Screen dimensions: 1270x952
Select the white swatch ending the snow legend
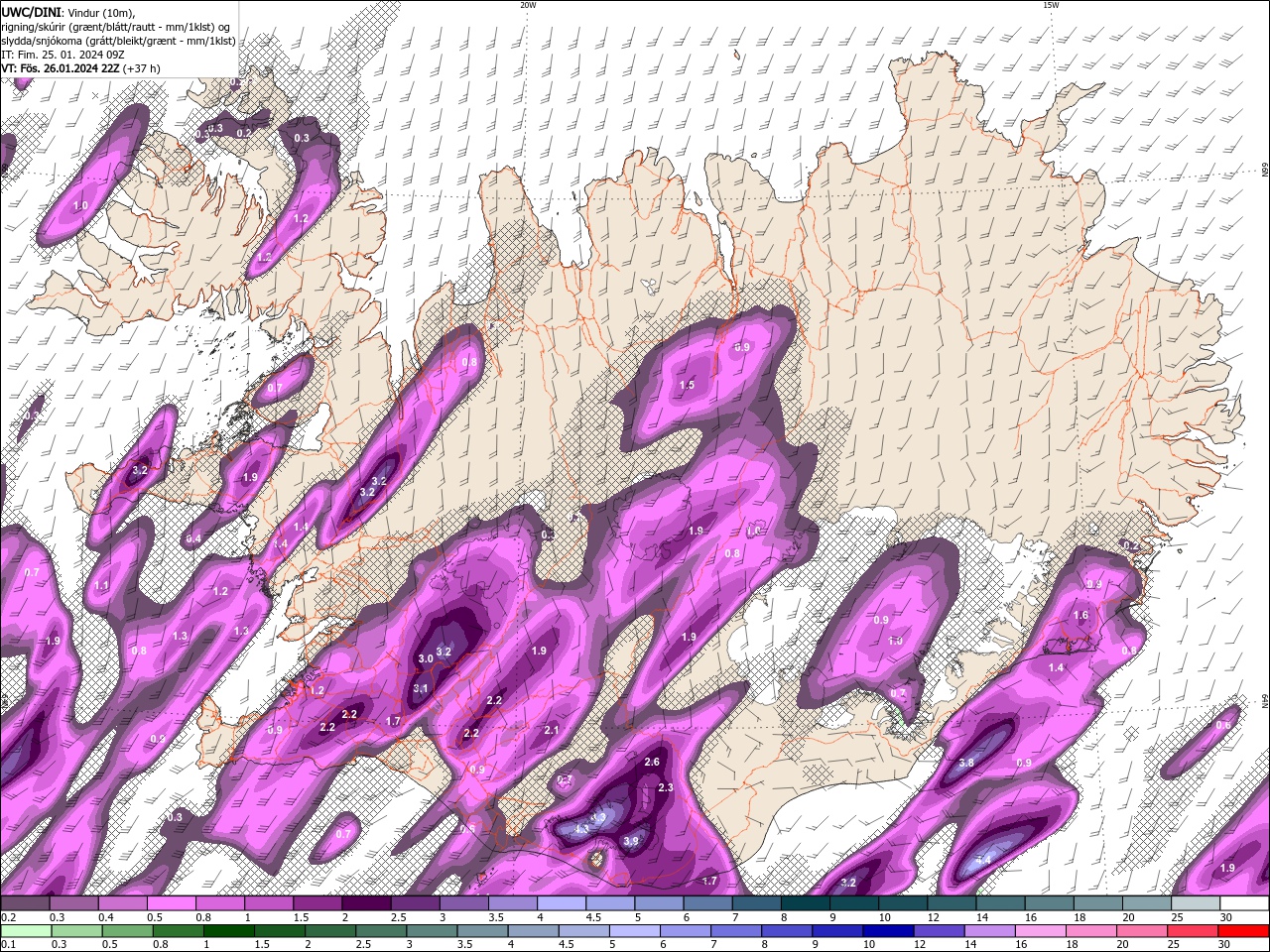[x=1244, y=903]
